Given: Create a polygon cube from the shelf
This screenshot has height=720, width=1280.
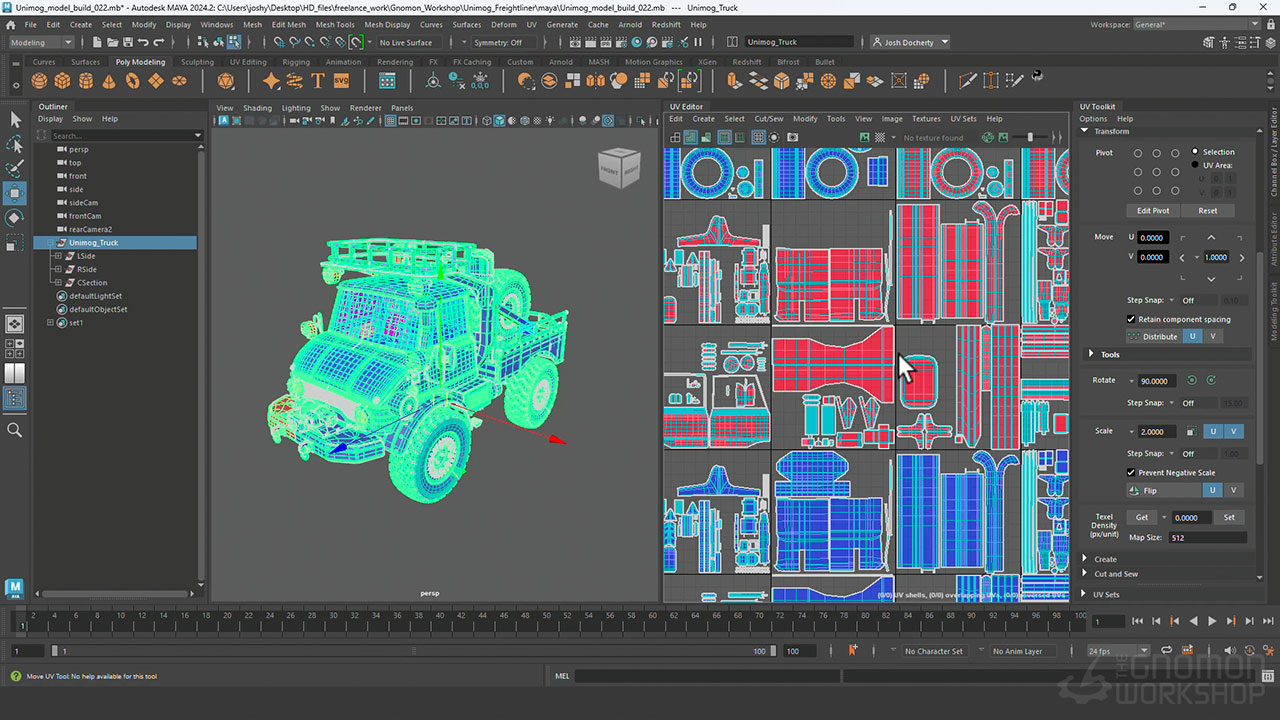Looking at the screenshot, I should coord(62,81).
